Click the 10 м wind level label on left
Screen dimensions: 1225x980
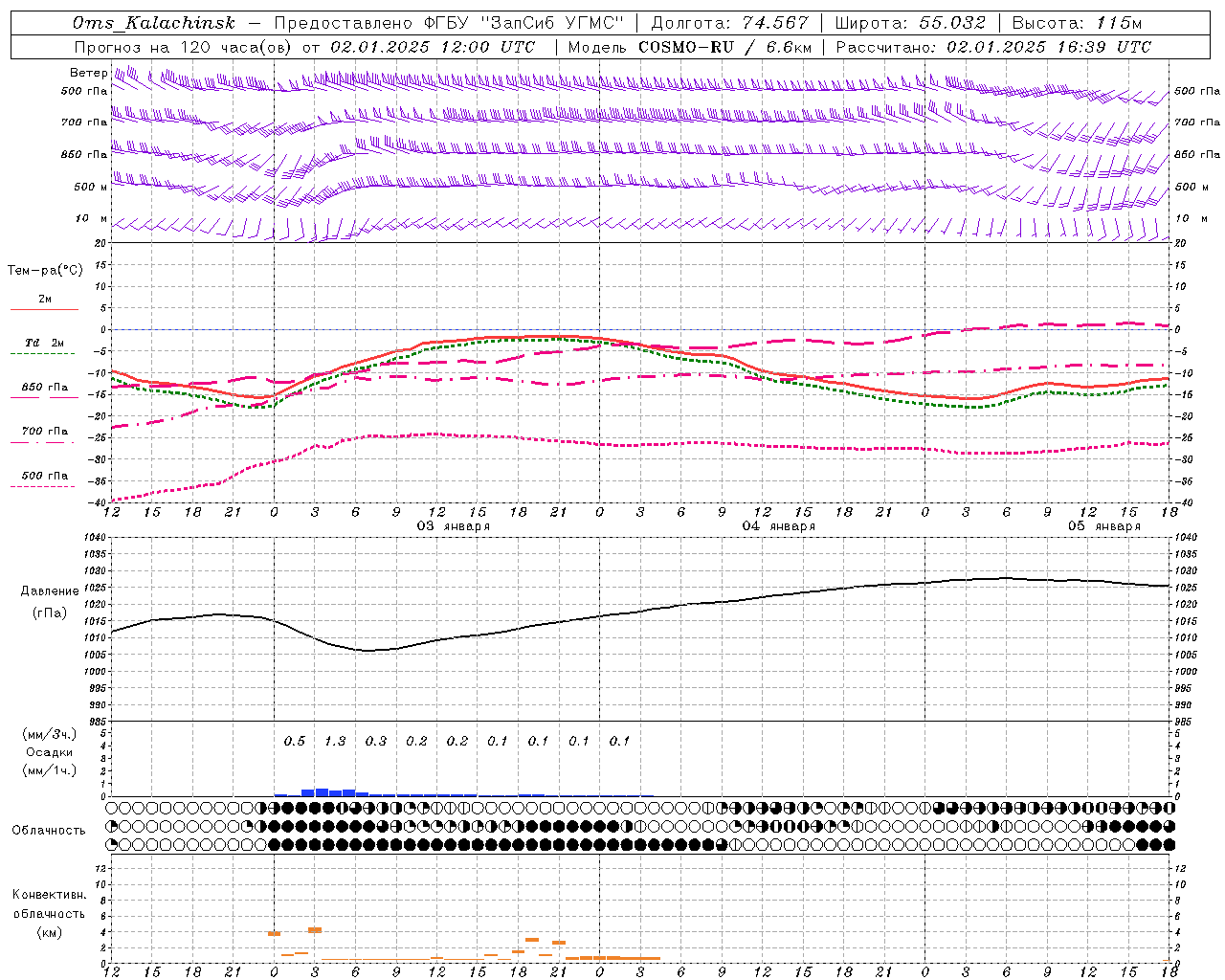(91, 219)
